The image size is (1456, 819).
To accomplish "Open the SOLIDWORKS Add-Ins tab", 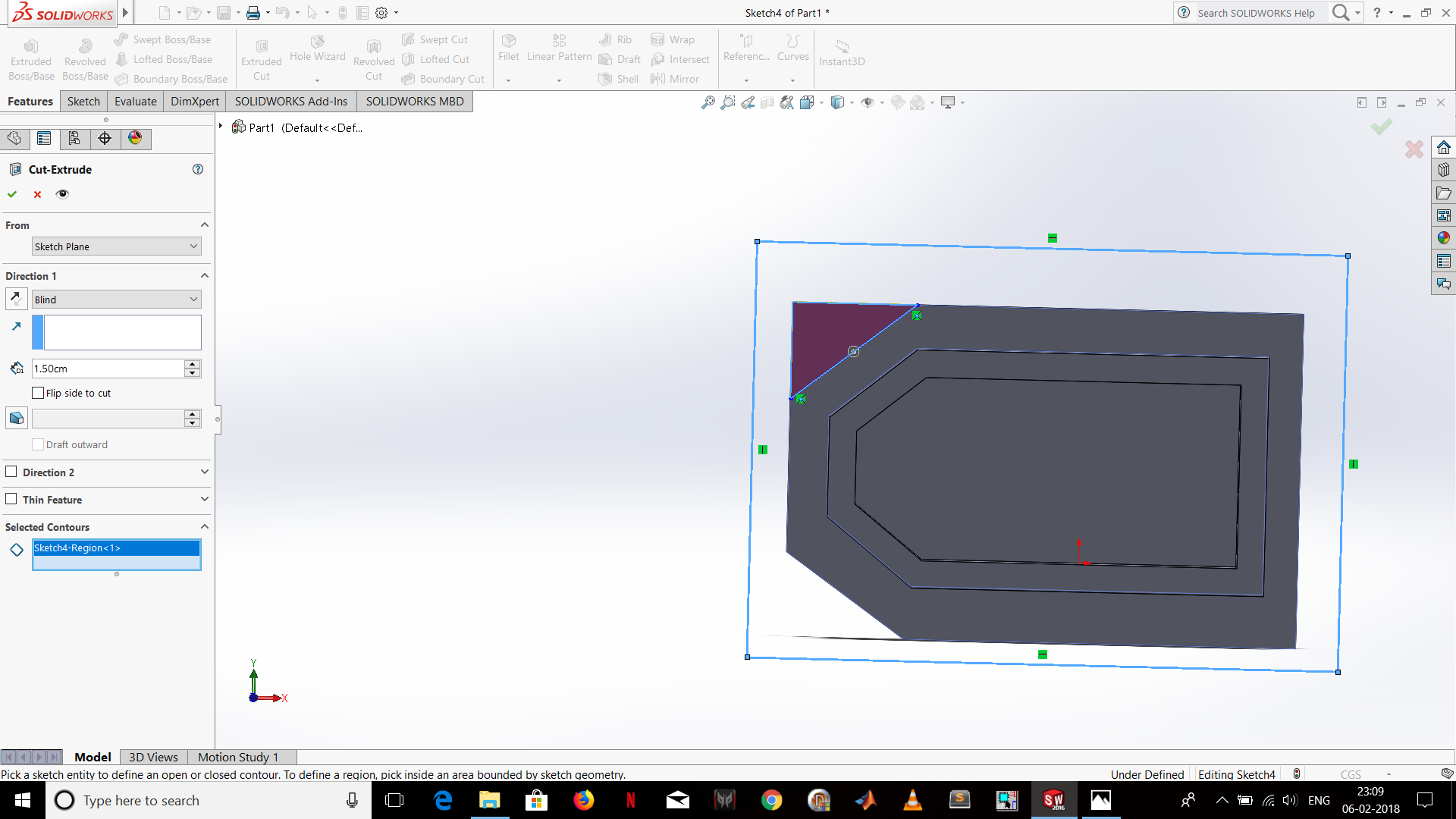I will point(291,102).
